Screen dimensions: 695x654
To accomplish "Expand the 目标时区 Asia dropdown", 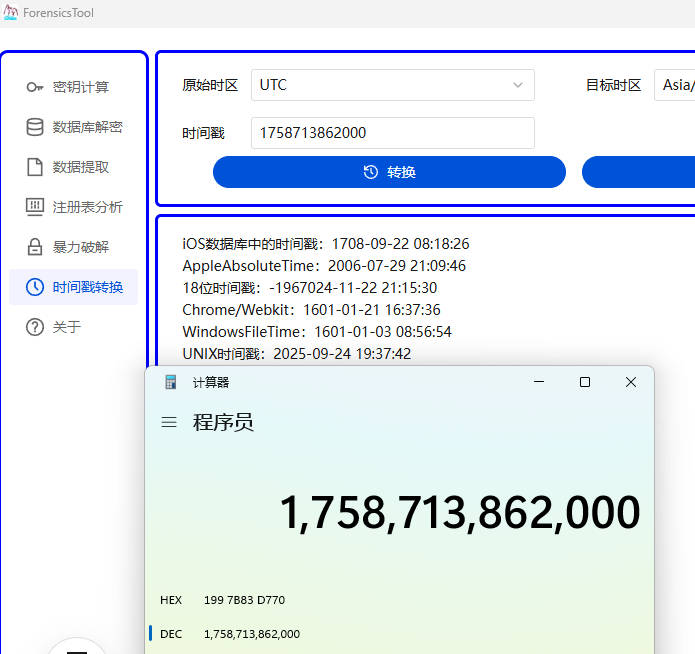I will click(x=675, y=85).
